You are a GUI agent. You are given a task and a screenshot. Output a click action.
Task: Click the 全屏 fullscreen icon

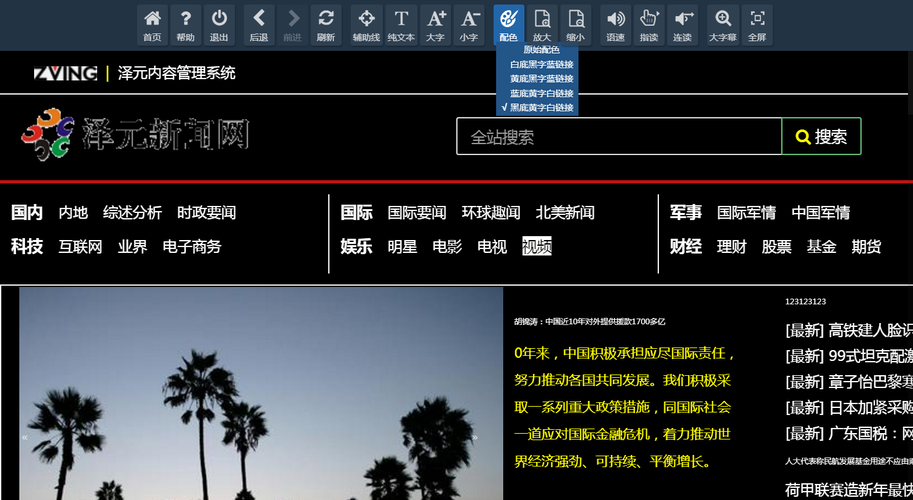pos(757,25)
